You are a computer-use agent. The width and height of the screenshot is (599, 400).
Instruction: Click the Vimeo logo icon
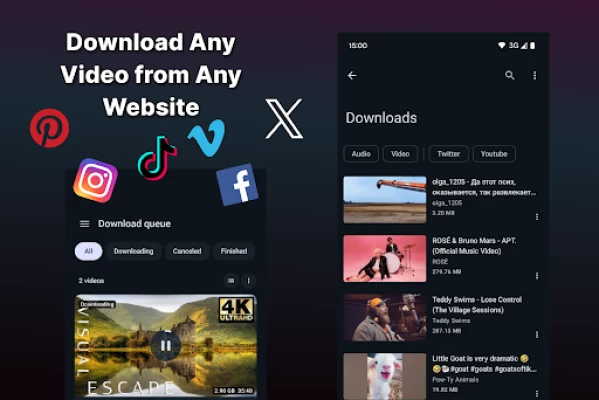click(207, 138)
